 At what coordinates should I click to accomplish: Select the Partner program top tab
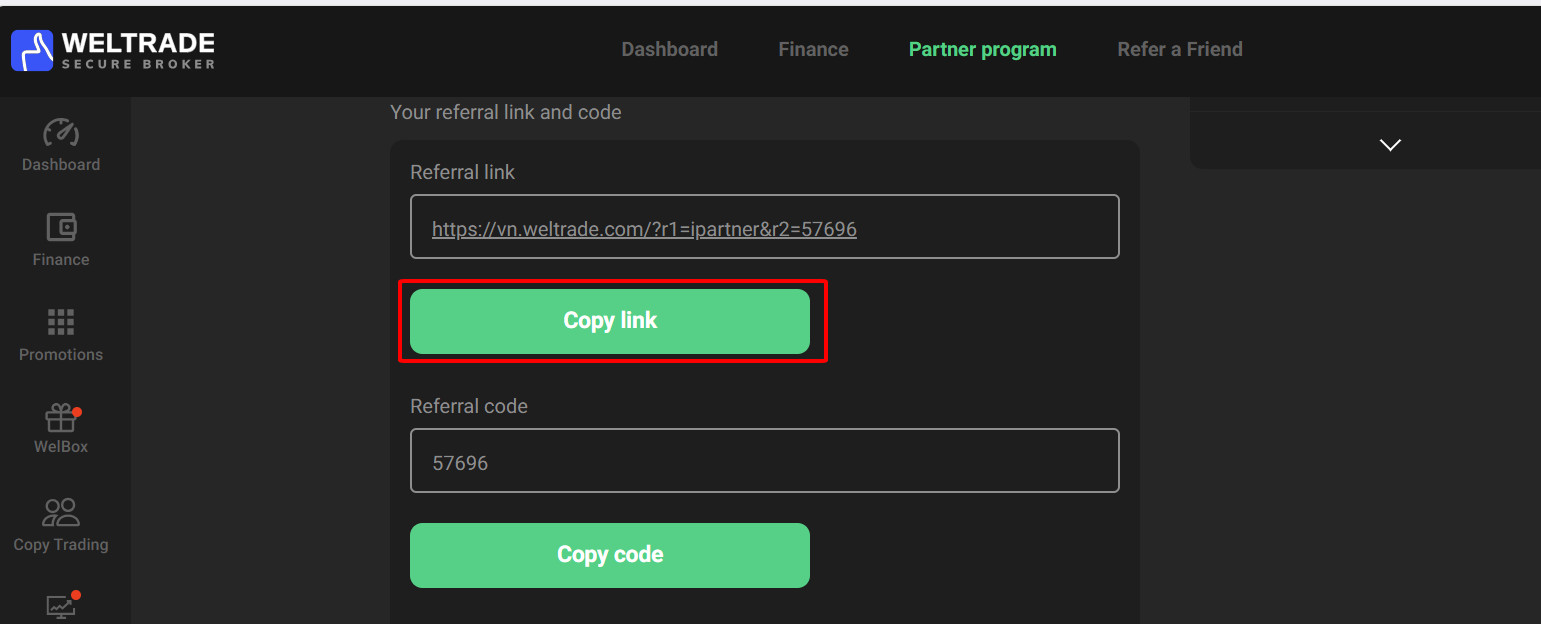point(982,49)
